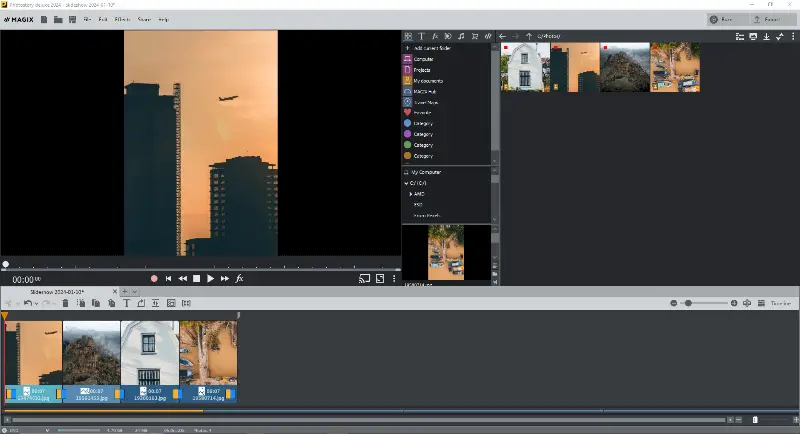Click the fast forward button
This screenshot has height=434, width=800.
coord(224,278)
